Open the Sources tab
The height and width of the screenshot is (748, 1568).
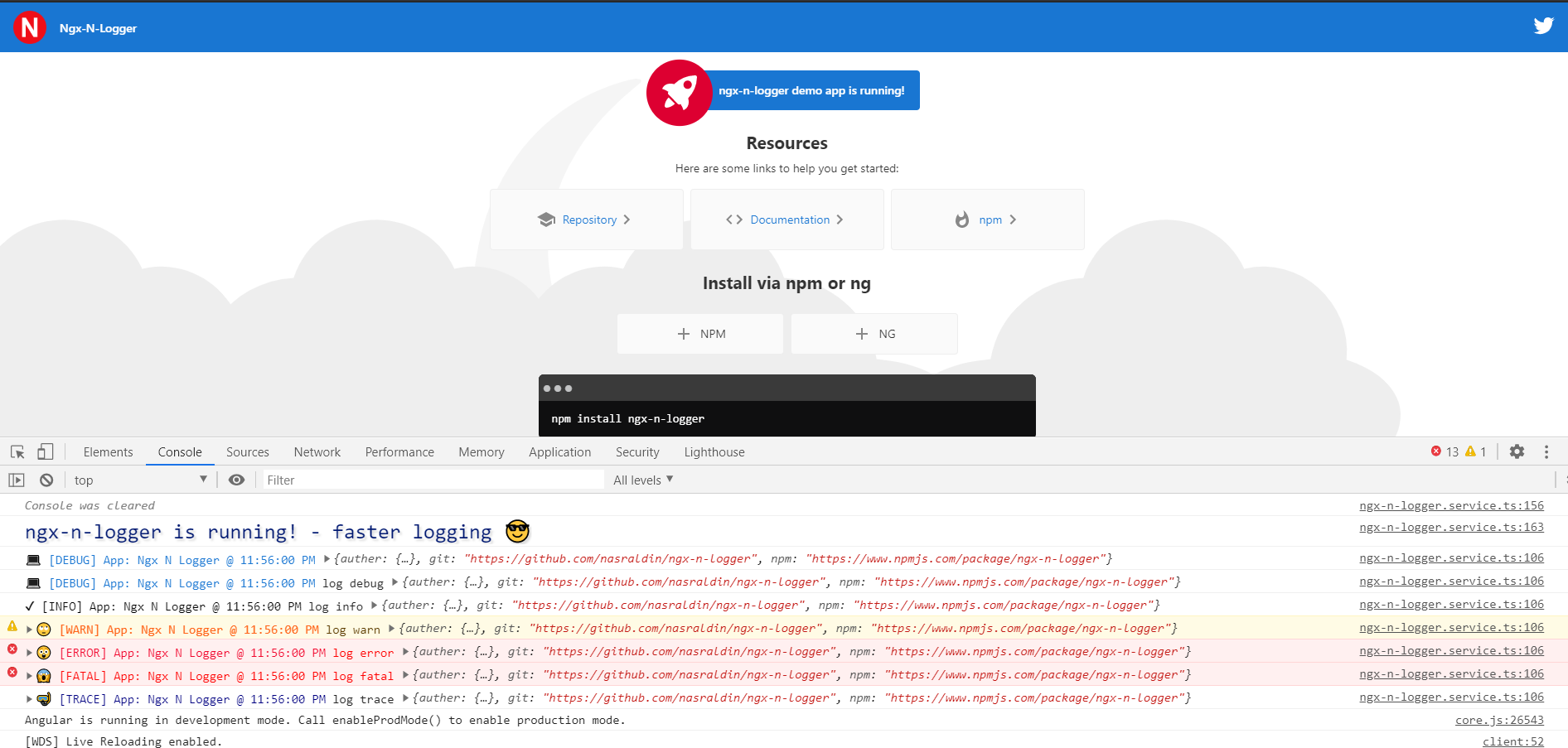248,451
